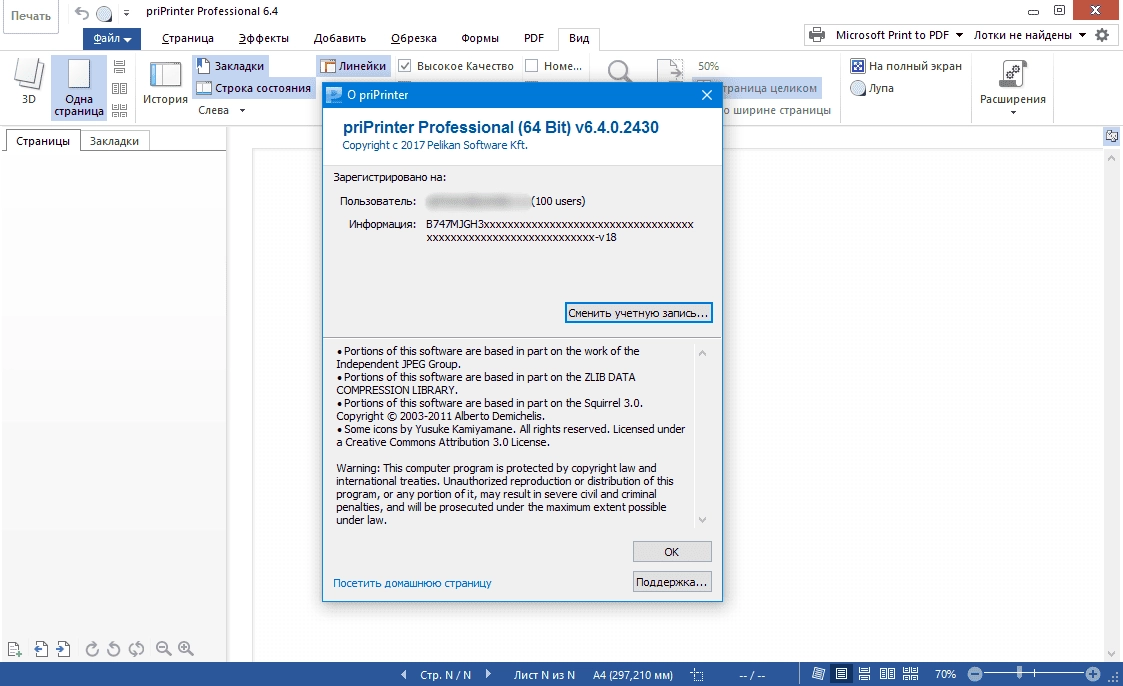Image resolution: width=1123 pixels, height=686 pixels.
Task: Switch to the PDF ribbon tab
Action: tap(534, 39)
